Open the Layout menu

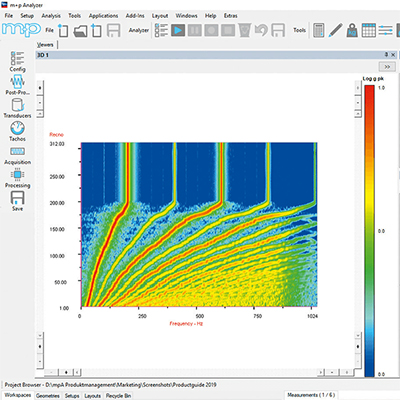tap(160, 16)
